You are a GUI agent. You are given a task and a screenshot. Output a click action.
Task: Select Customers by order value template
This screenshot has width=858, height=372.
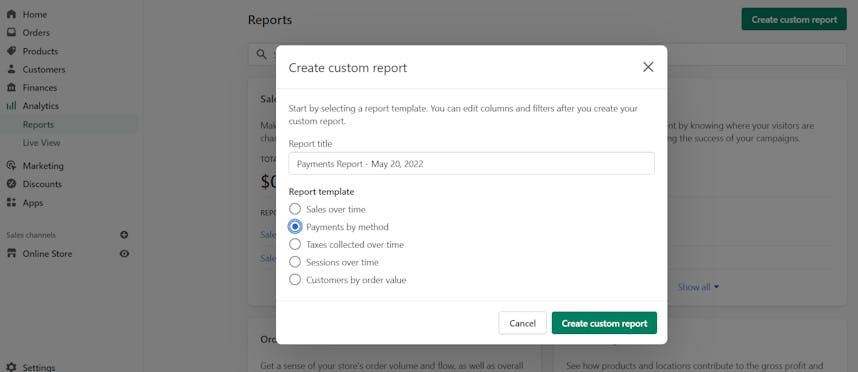click(x=295, y=280)
